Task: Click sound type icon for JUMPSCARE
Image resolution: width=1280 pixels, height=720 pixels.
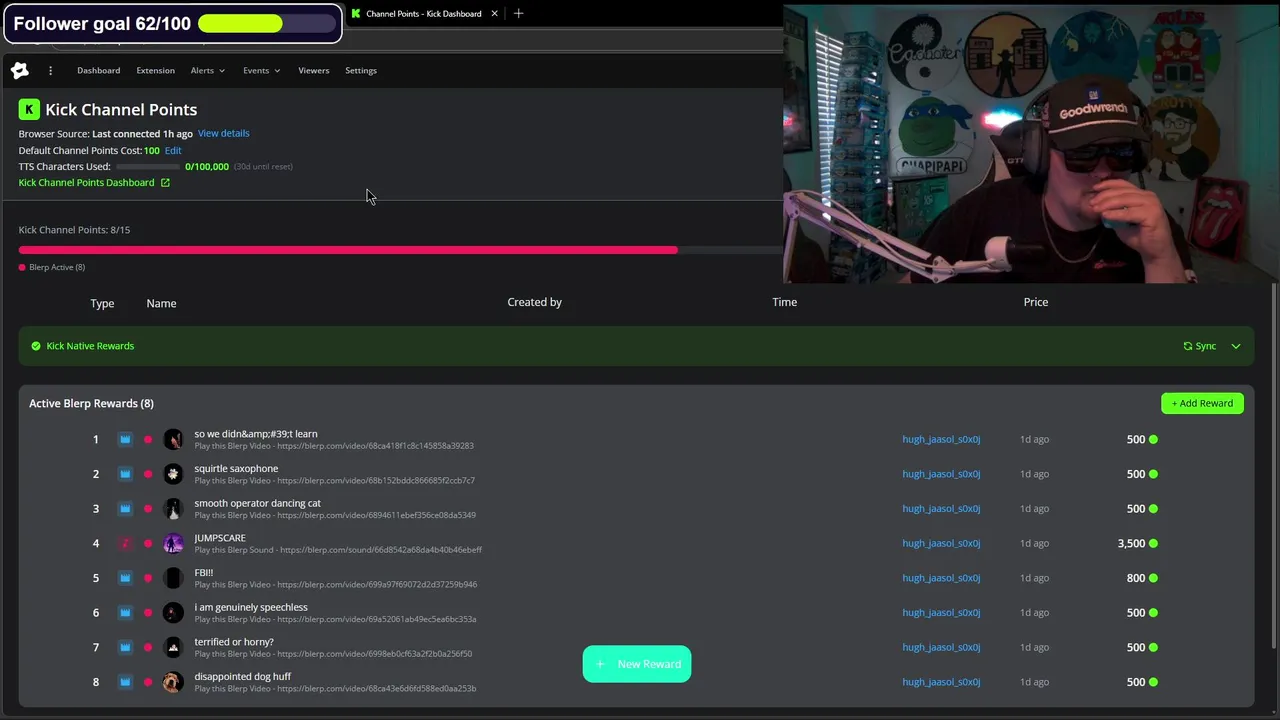Action: coord(125,543)
